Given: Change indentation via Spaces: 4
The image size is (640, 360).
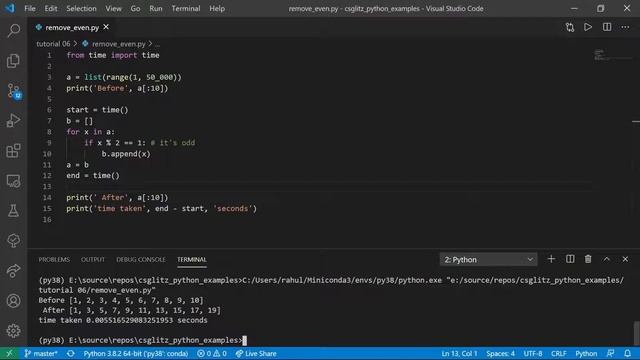Looking at the screenshot, I should click(500, 353).
